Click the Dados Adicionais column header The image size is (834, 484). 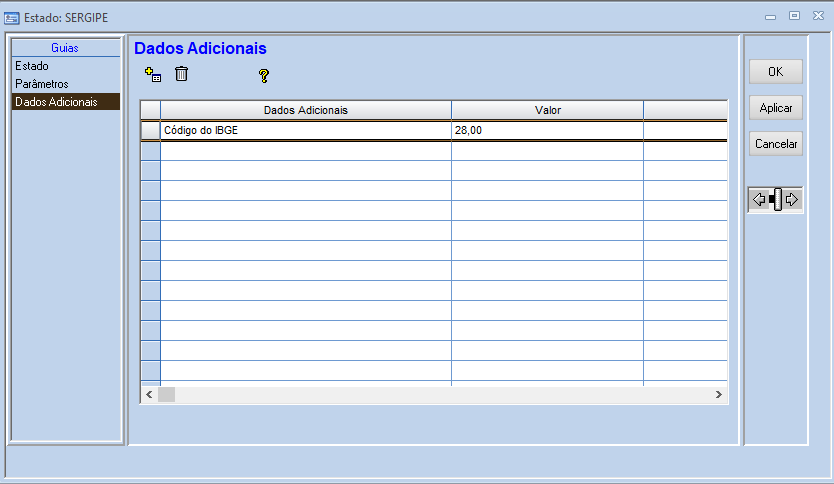305,109
